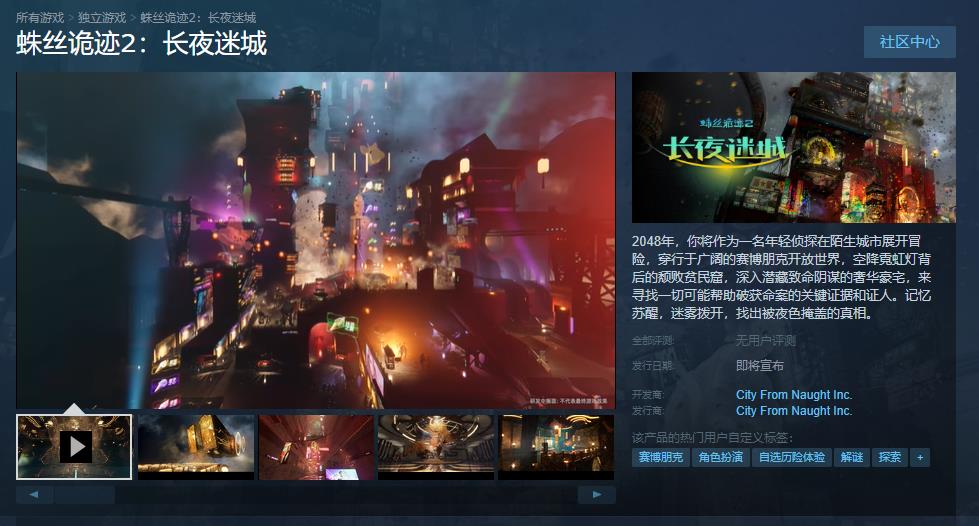Click the plus button to add tags
The width and height of the screenshot is (979, 526).
coord(920,457)
